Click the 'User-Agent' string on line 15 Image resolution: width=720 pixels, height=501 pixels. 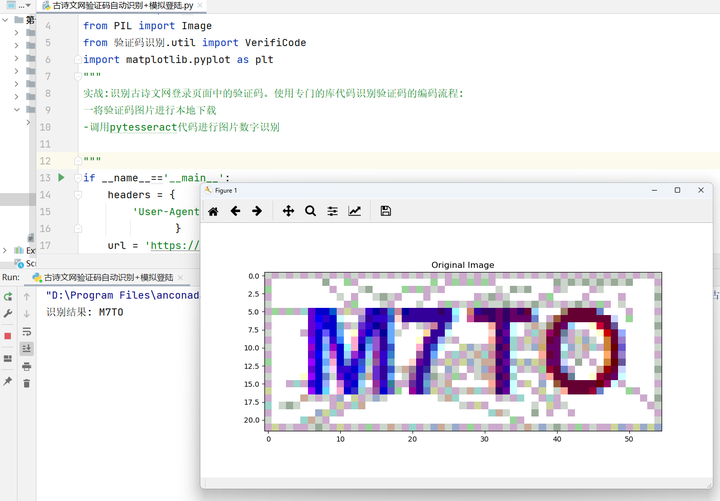(166, 212)
